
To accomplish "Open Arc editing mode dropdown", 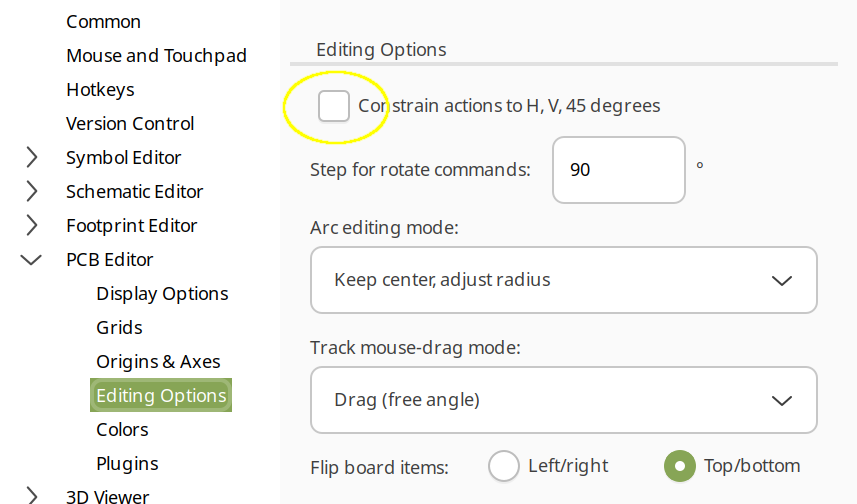I will (564, 280).
